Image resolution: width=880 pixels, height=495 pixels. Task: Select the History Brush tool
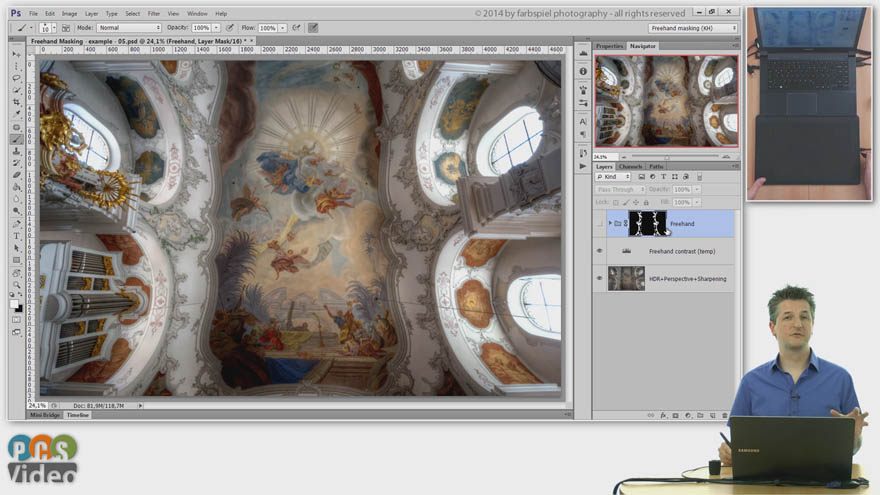(x=16, y=163)
